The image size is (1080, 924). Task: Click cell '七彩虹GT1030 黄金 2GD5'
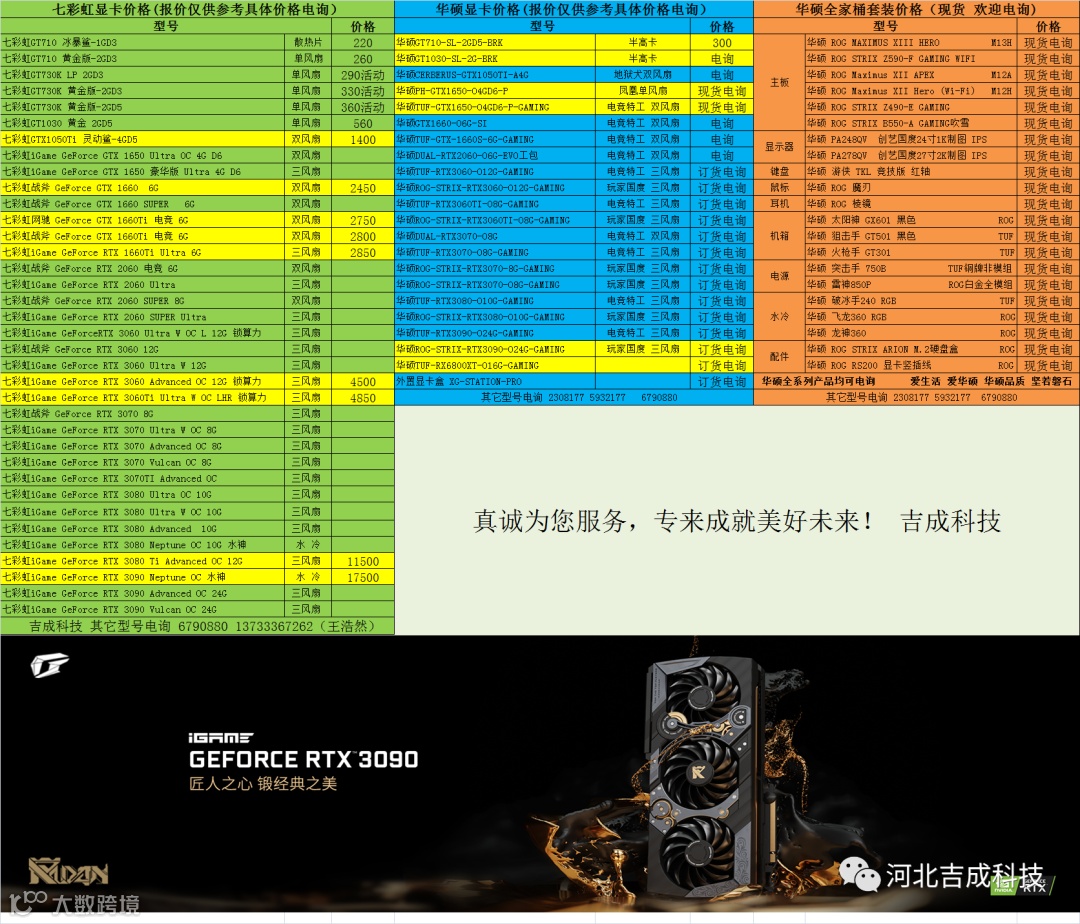point(143,123)
